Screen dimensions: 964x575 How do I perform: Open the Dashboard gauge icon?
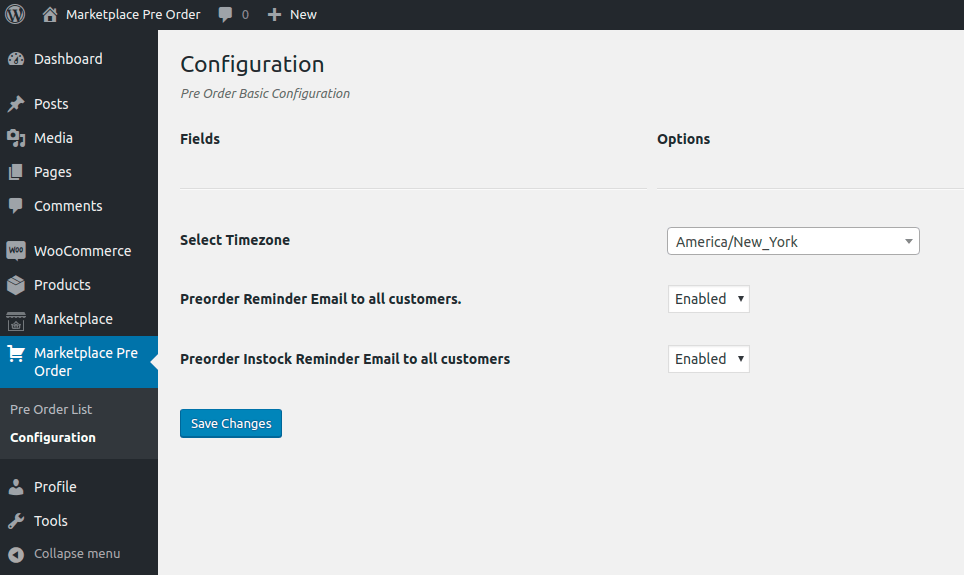16,59
